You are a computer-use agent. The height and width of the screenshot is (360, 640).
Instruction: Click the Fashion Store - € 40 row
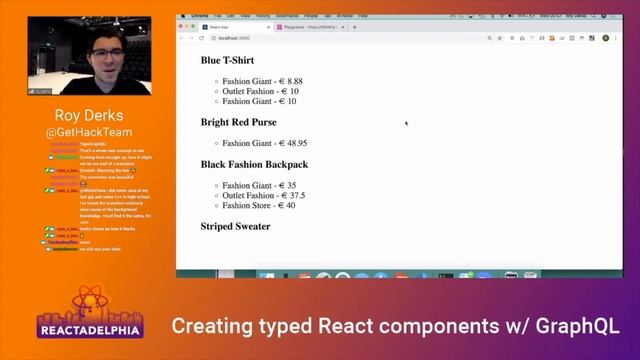pos(259,205)
